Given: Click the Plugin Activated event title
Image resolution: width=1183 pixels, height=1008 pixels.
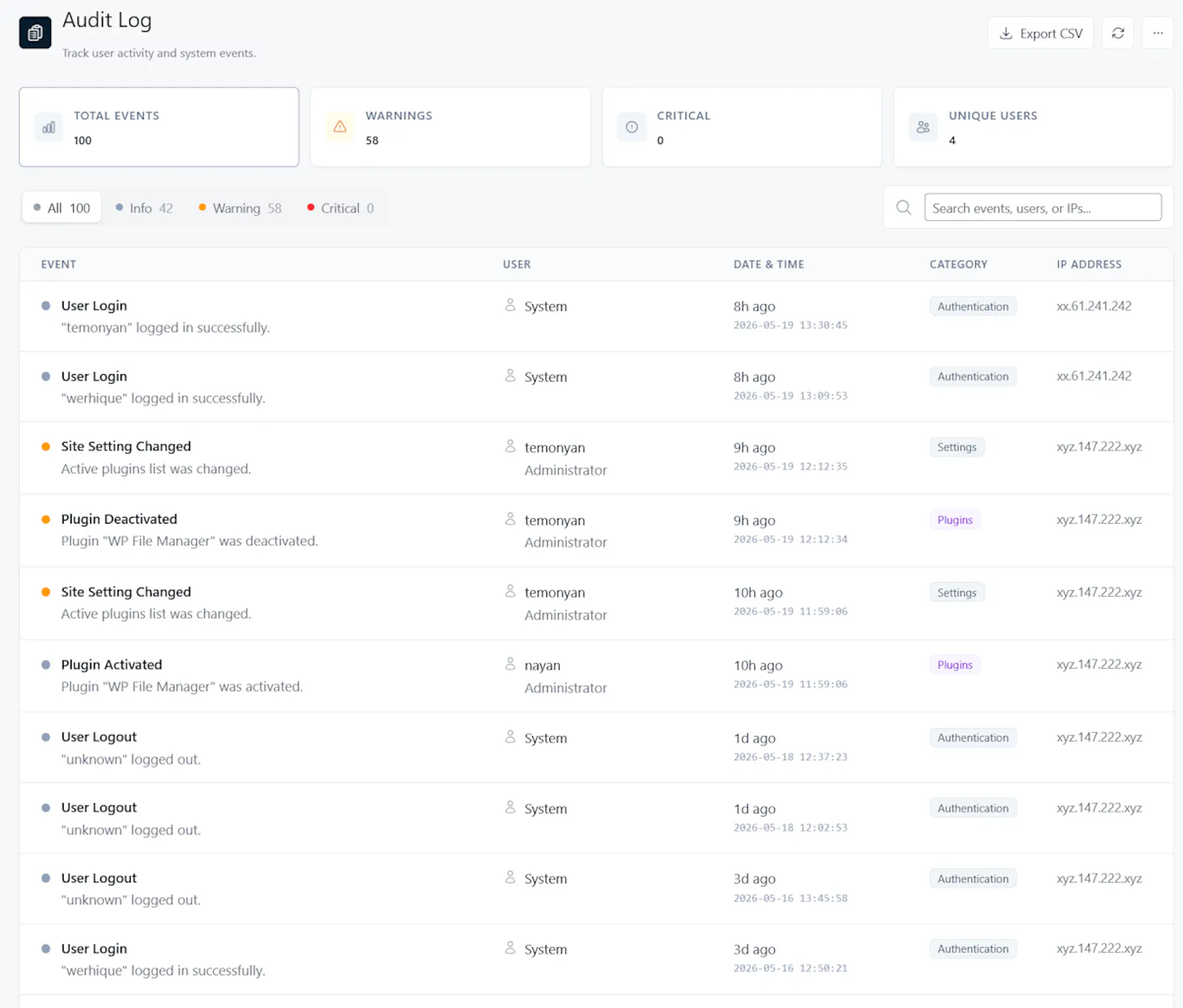Looking at the screenshot, I should tap(112, 665).
